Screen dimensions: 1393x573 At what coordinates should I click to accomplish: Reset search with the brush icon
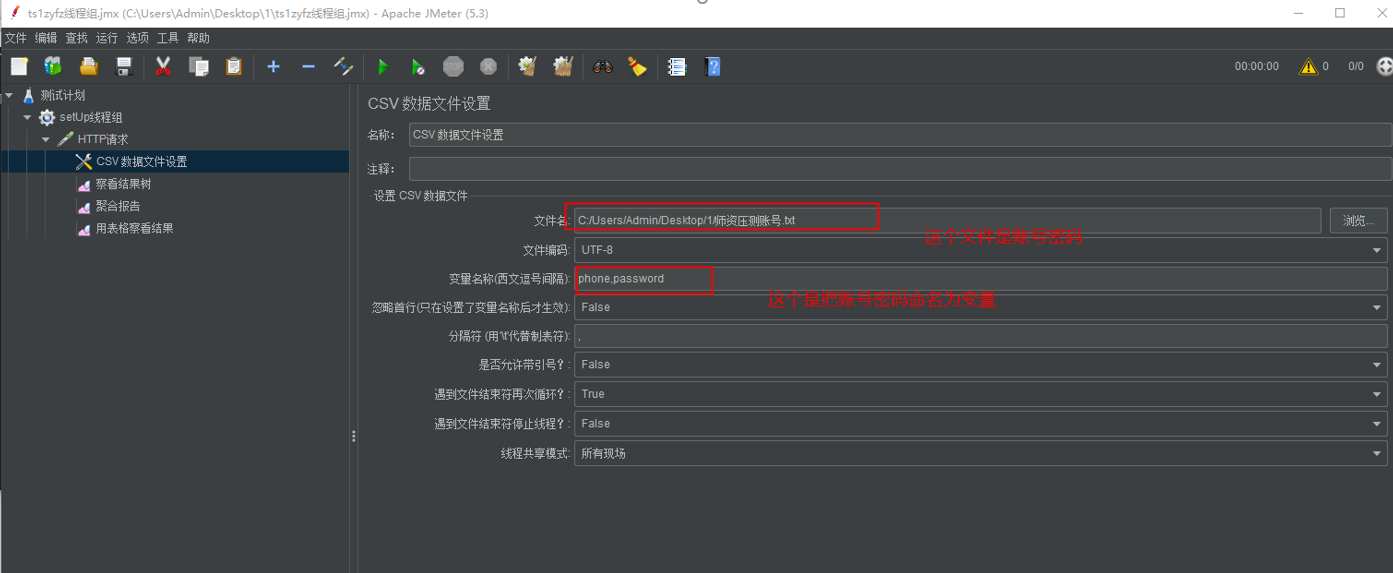pyautogui.click(x=637, y=66)
